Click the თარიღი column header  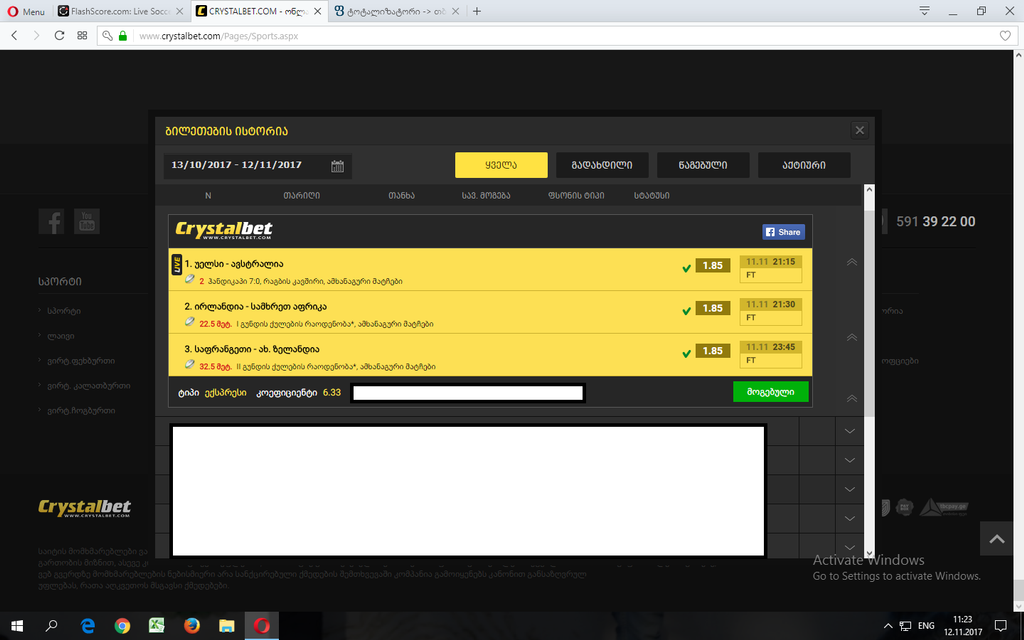[301, 195]
